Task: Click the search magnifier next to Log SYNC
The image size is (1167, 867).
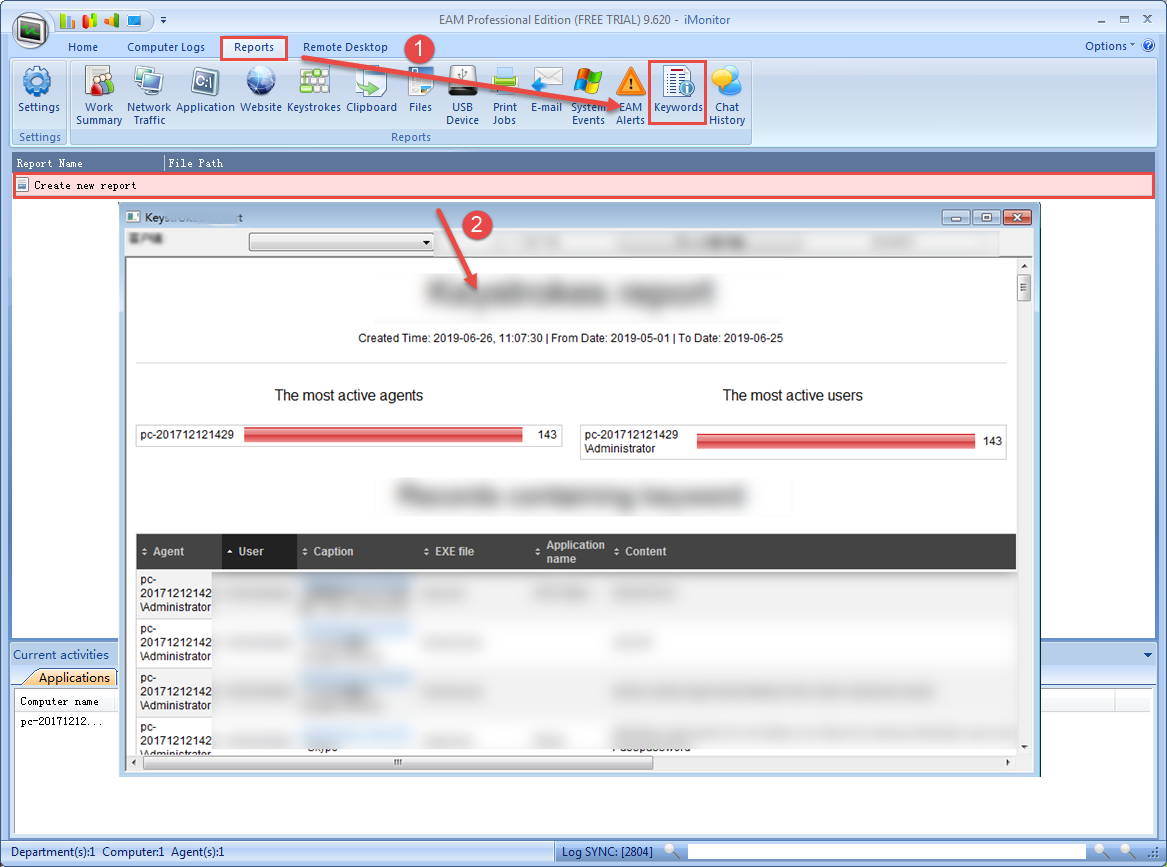Action: 672,851
